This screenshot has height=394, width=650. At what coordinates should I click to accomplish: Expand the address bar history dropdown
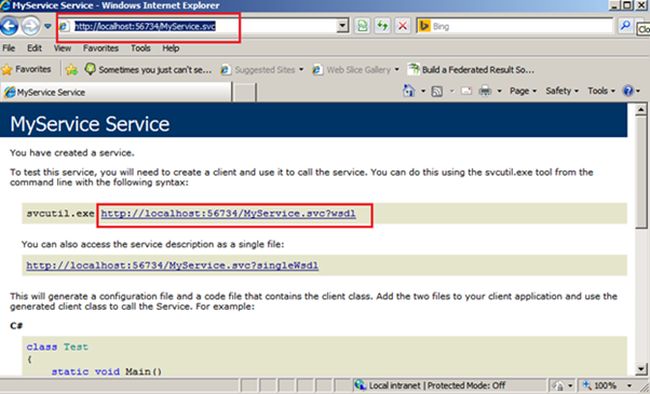point(342,27)
